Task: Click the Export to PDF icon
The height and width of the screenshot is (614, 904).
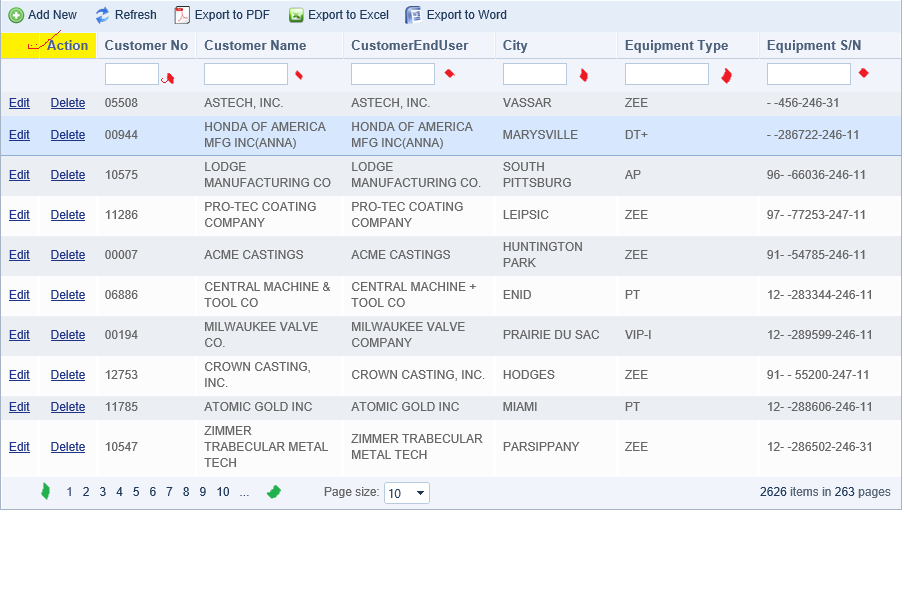Action: pos(182,15)
